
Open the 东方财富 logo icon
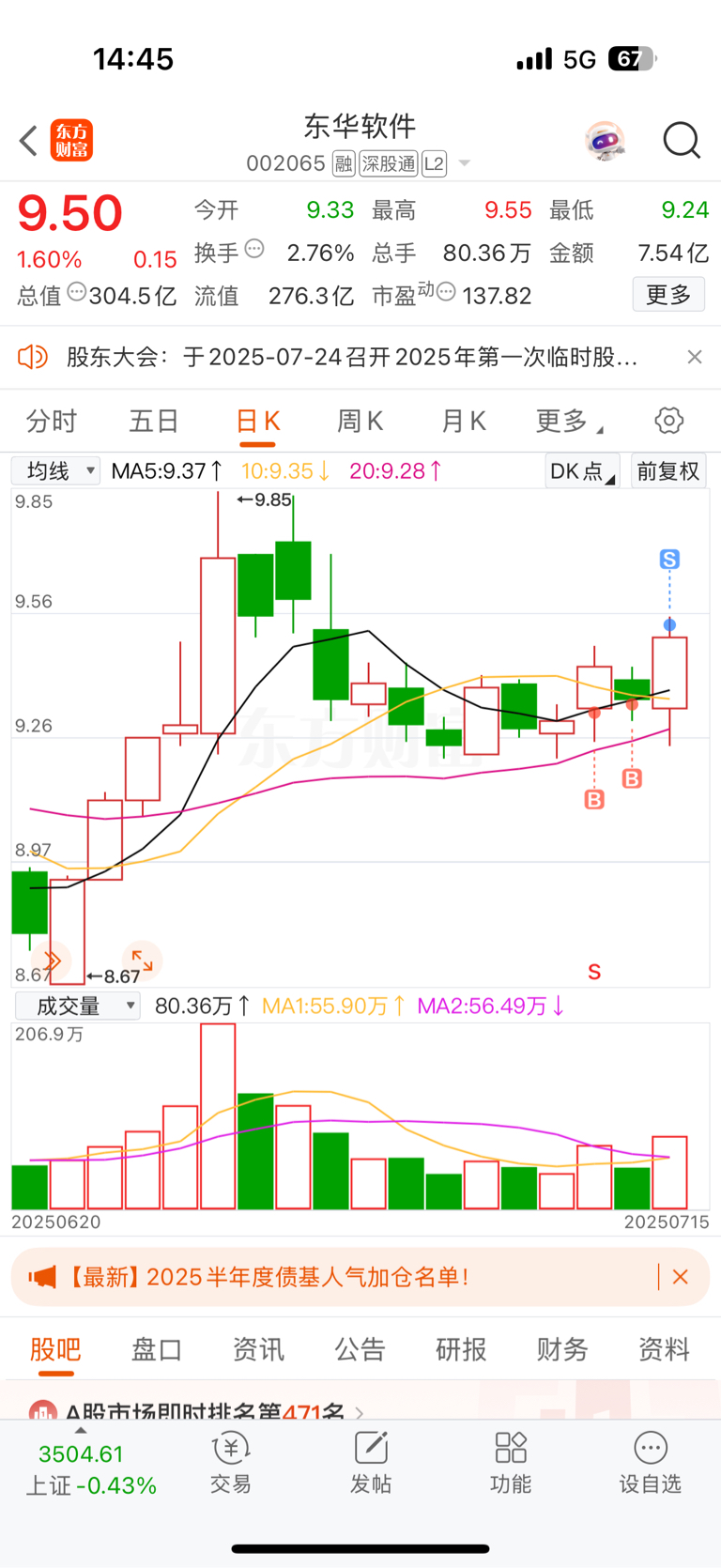coord(72,141)
